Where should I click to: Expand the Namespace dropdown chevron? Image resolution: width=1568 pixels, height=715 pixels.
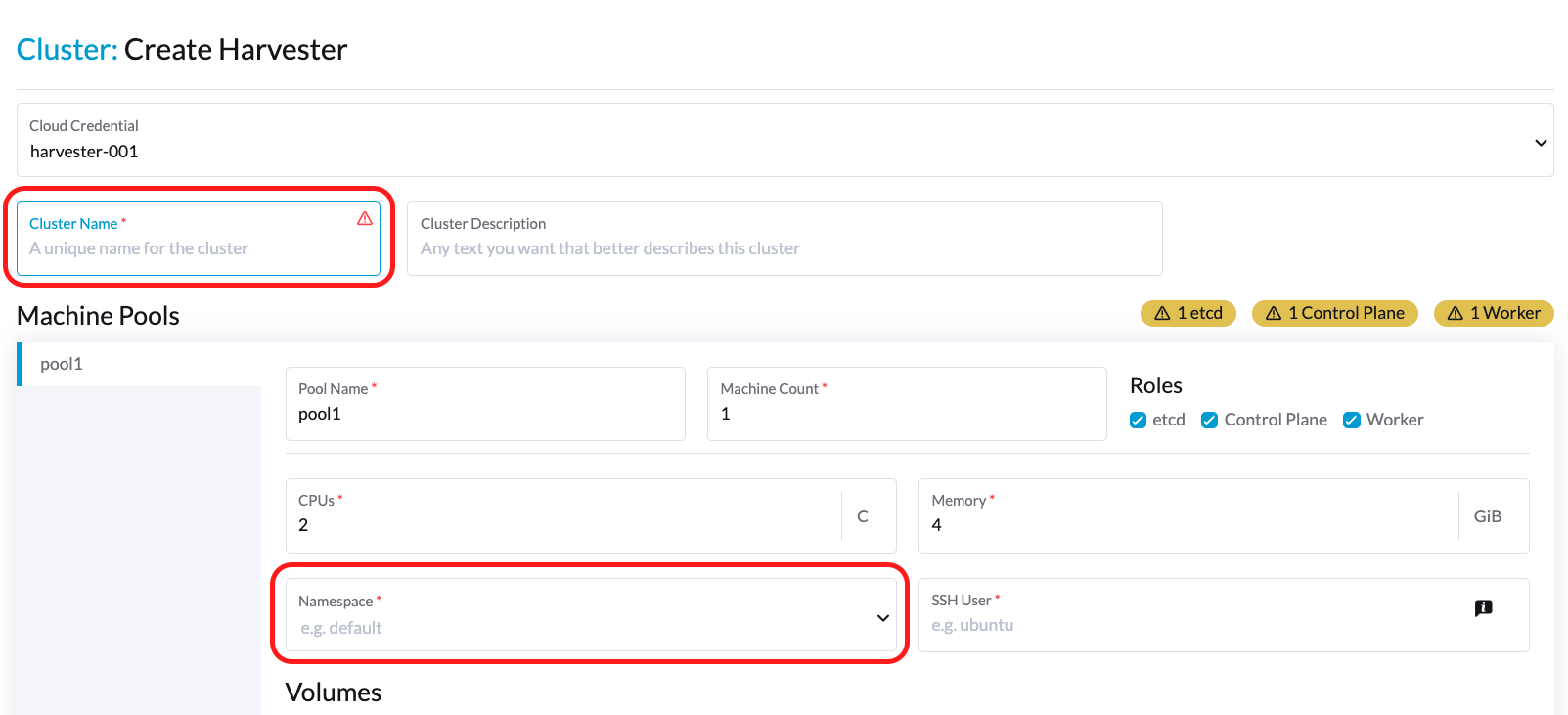click(882, 618)
